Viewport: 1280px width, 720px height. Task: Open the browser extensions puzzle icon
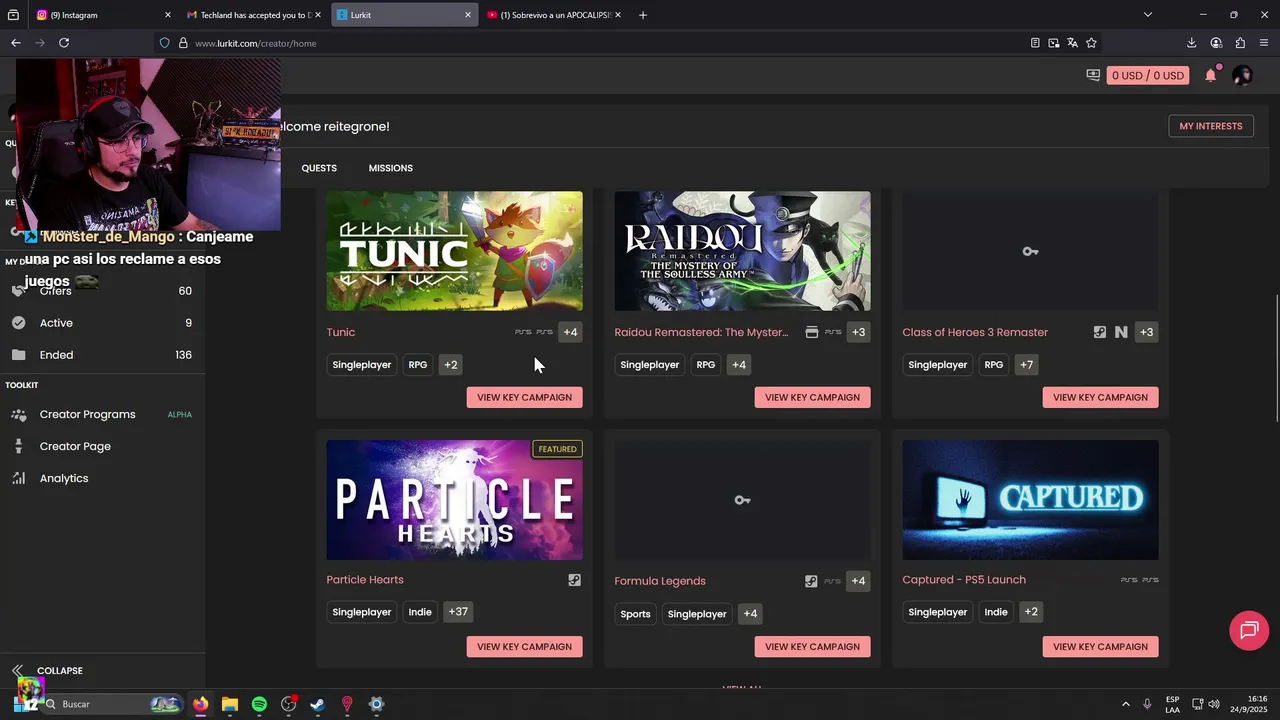coord(1240,43)
